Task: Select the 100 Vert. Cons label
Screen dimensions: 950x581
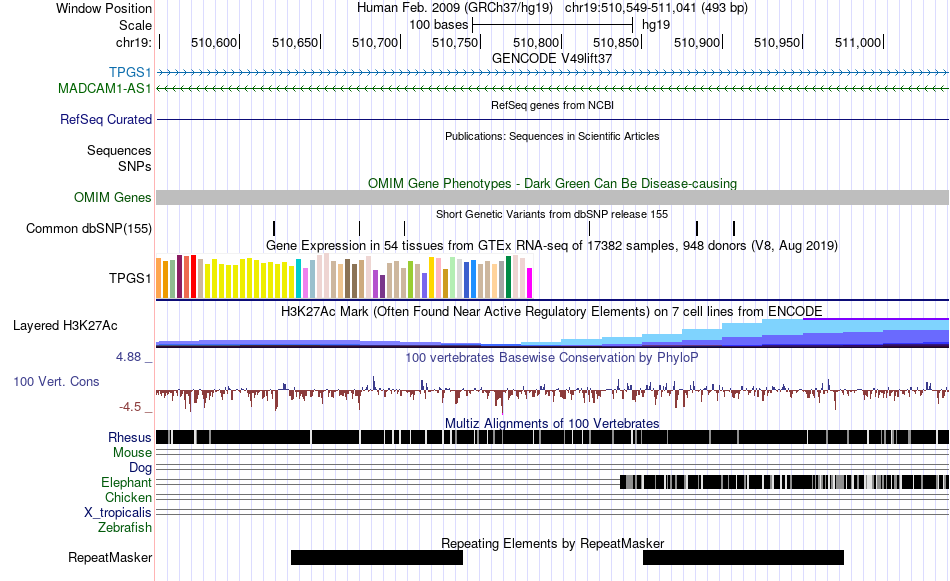Action: point(56,382)
